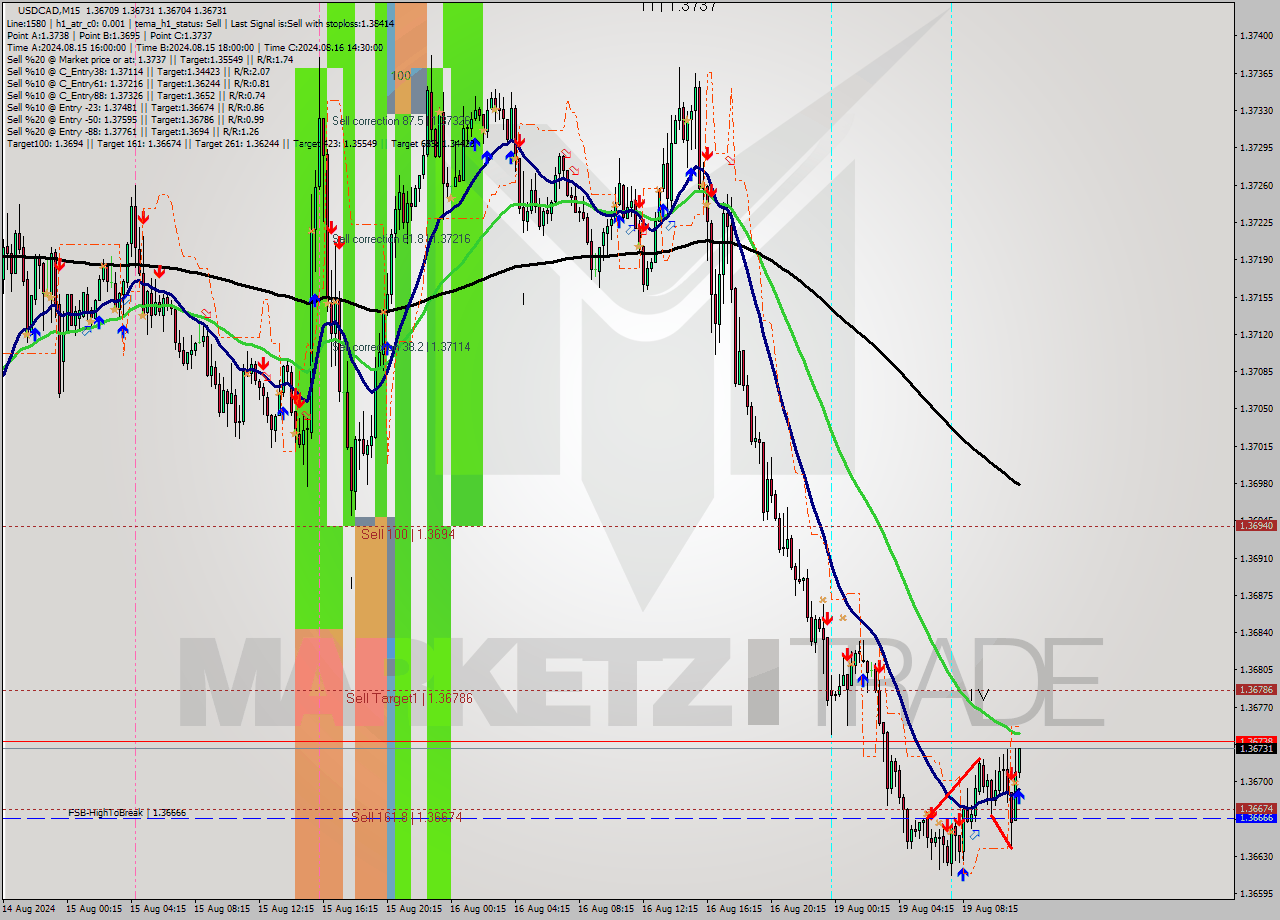
Task: Click the 'Sell %10 @ C_Entry38: 1.37114' line
Action: (x=138, y=71)
